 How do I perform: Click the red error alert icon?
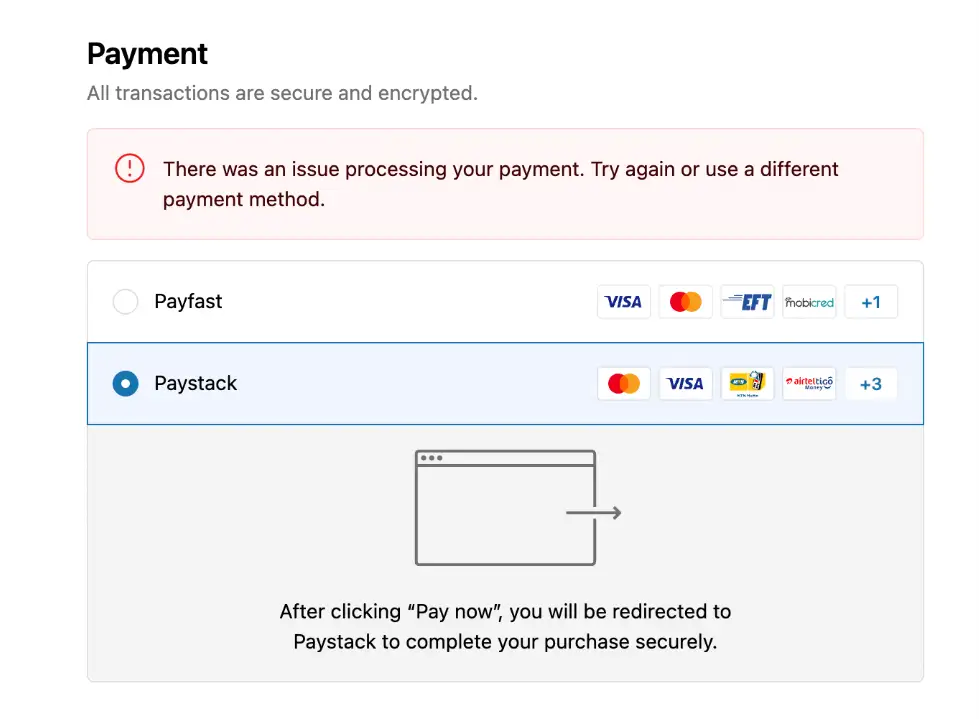[x=130, y=169]
